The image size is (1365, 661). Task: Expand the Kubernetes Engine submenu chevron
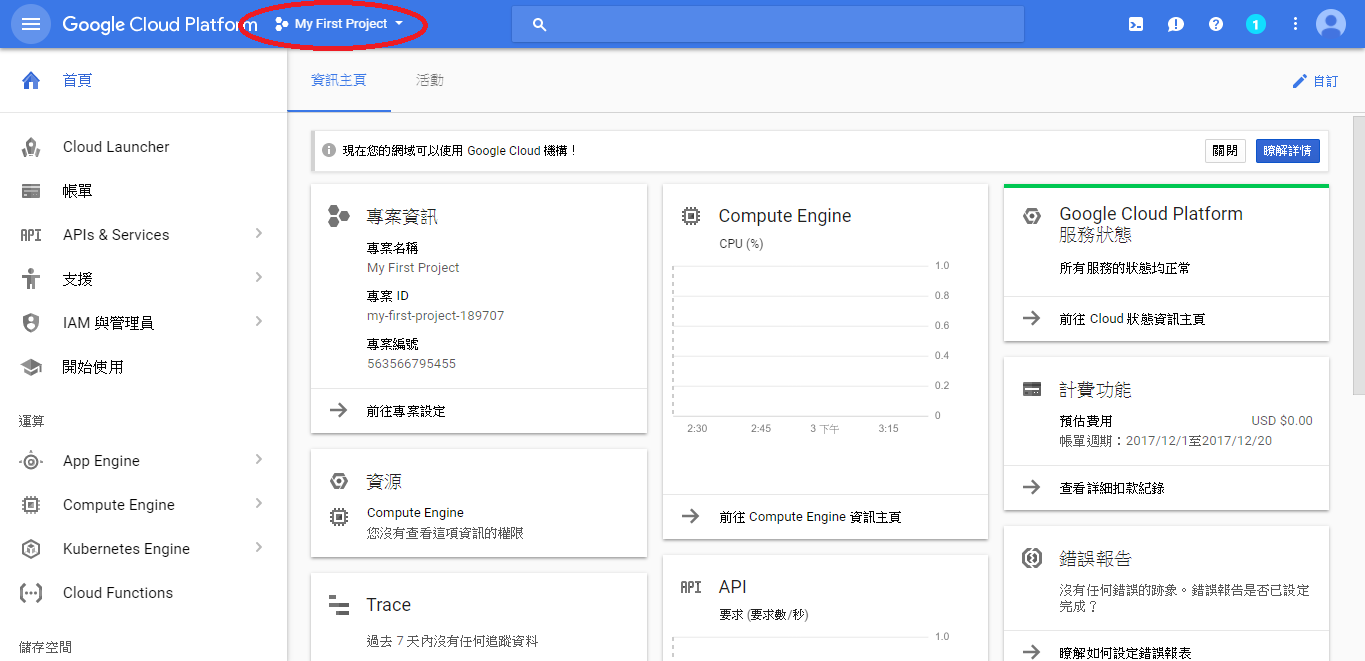click(259, 548)
